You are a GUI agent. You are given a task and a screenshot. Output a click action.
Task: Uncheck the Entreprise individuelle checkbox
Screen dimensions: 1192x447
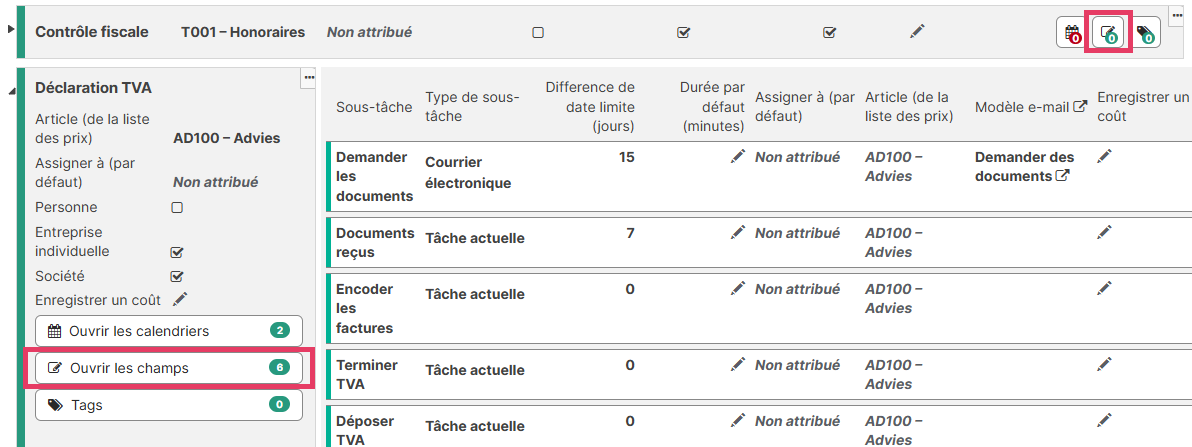[177, 252]
